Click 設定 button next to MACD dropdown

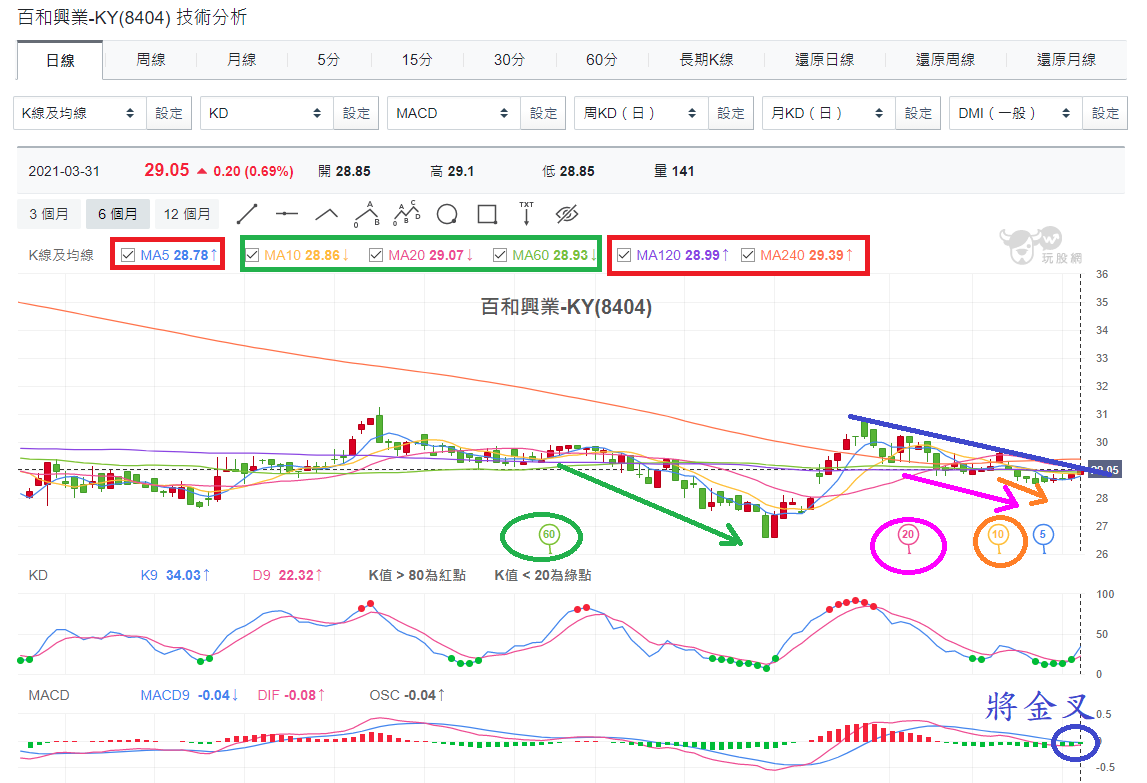coord(544,113)
